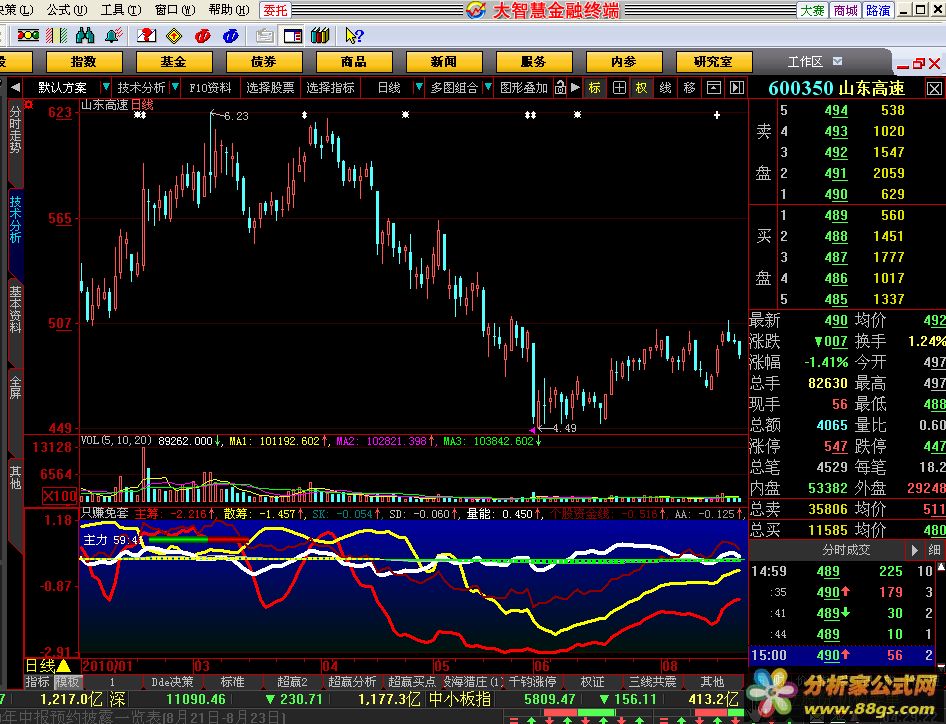Viewport: 946px width, 724px height.
Task: Expand the 多图组合 dropdown arrow
Action: tap(488, 87)
